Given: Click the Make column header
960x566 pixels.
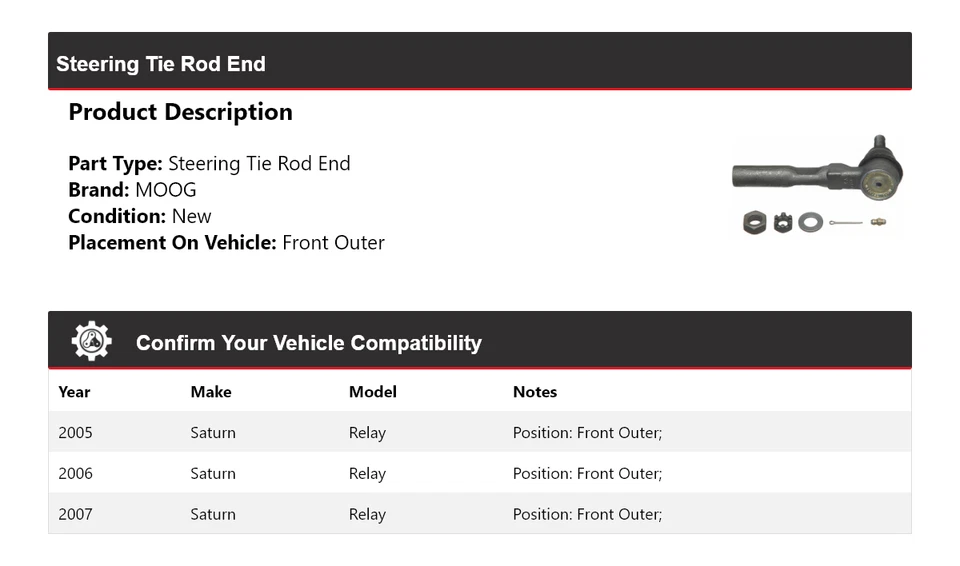Looking at the screenshot, I should pyautogui.click(x=211, y=392).
